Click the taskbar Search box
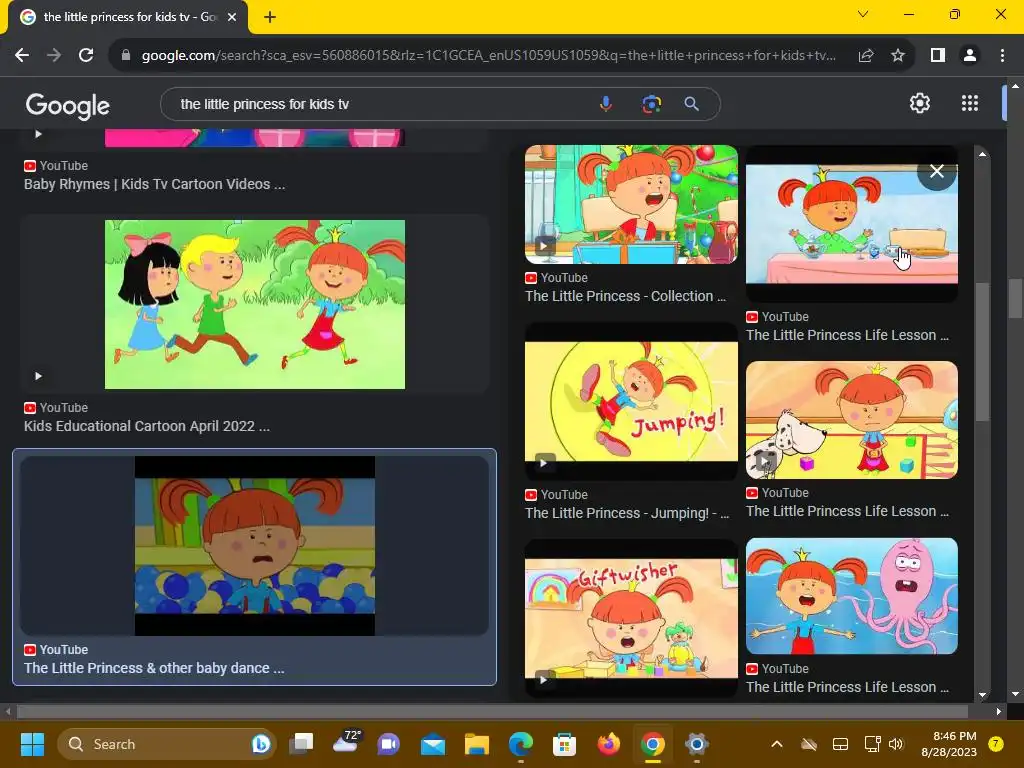This screenshot has width=1024, height=768. point(167,744)
